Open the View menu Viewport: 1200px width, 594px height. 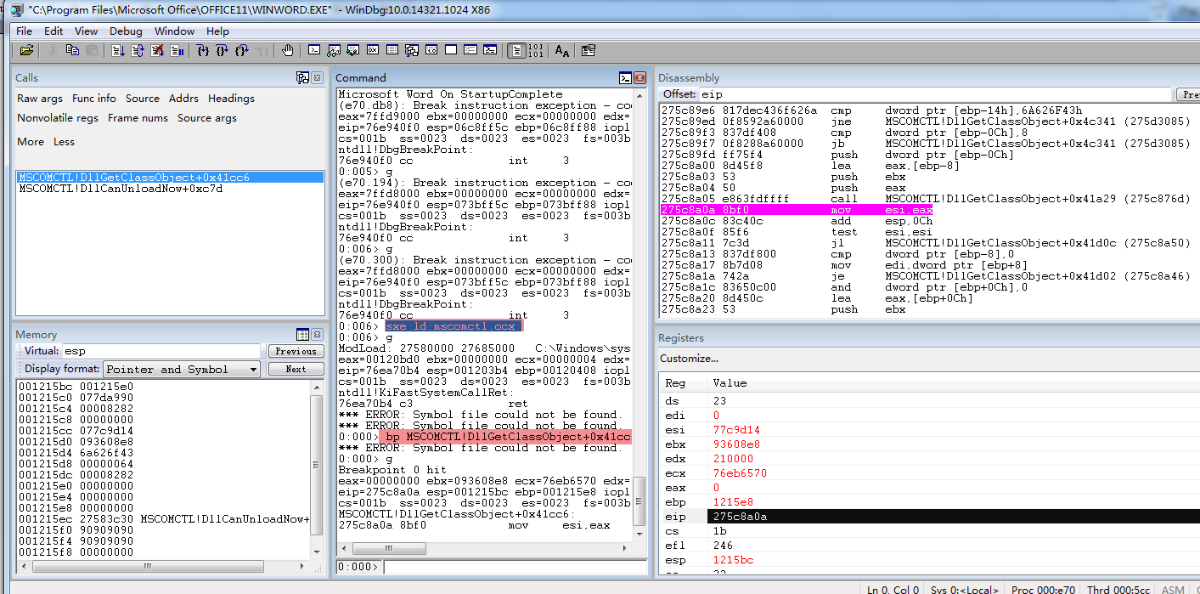pos(86,31)
